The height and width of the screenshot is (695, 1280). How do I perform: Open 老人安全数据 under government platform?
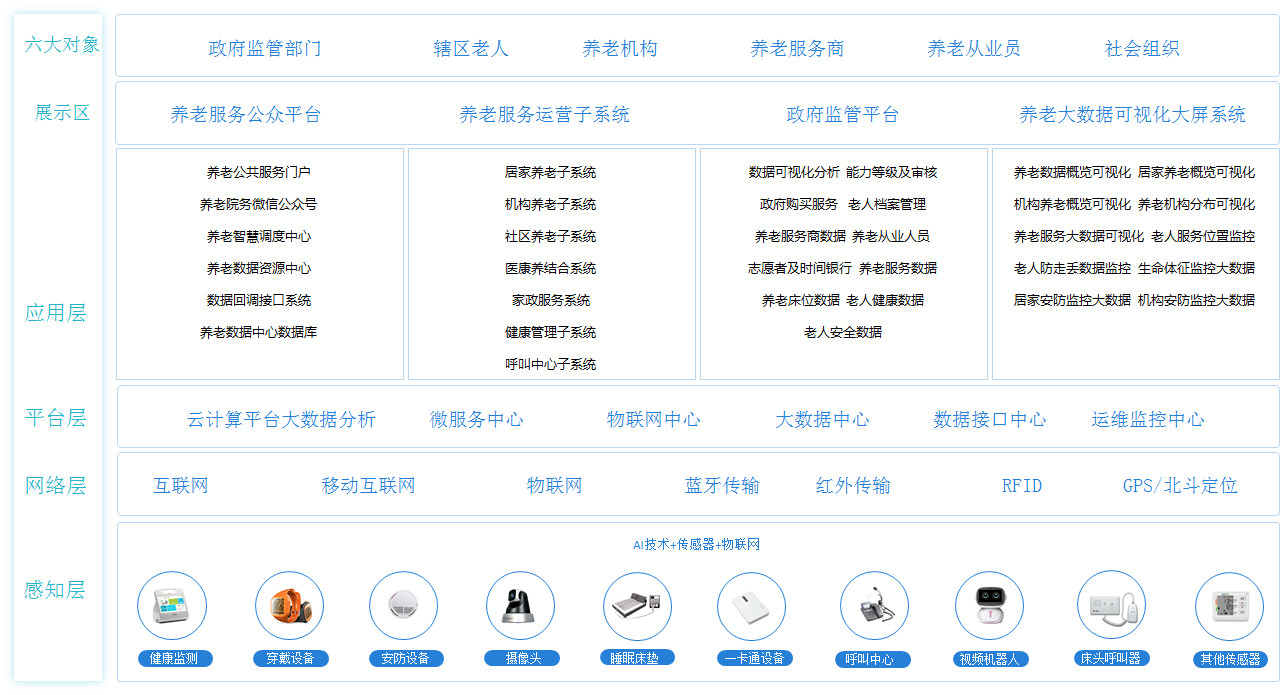(842, 332)
